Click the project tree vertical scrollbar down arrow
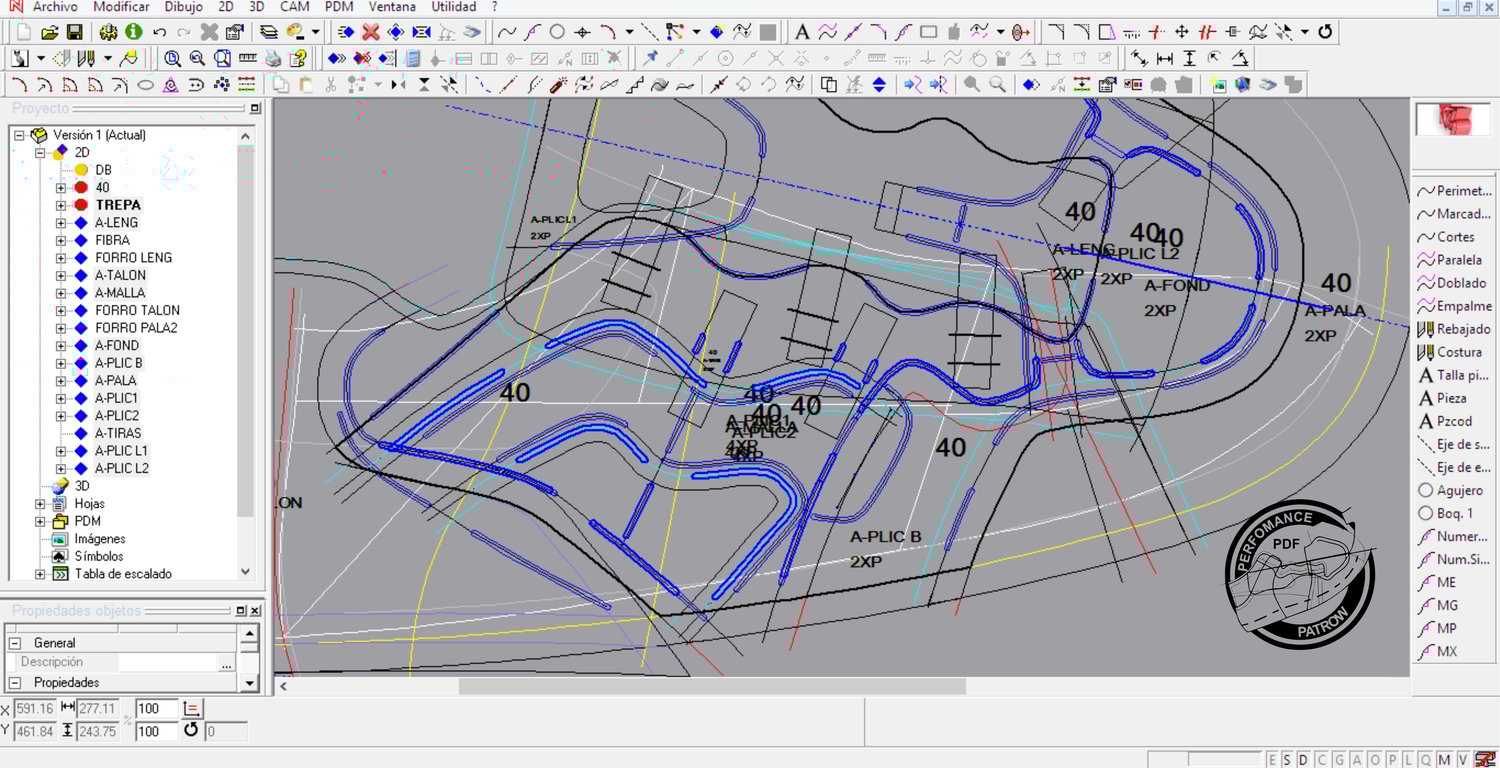 246,573
